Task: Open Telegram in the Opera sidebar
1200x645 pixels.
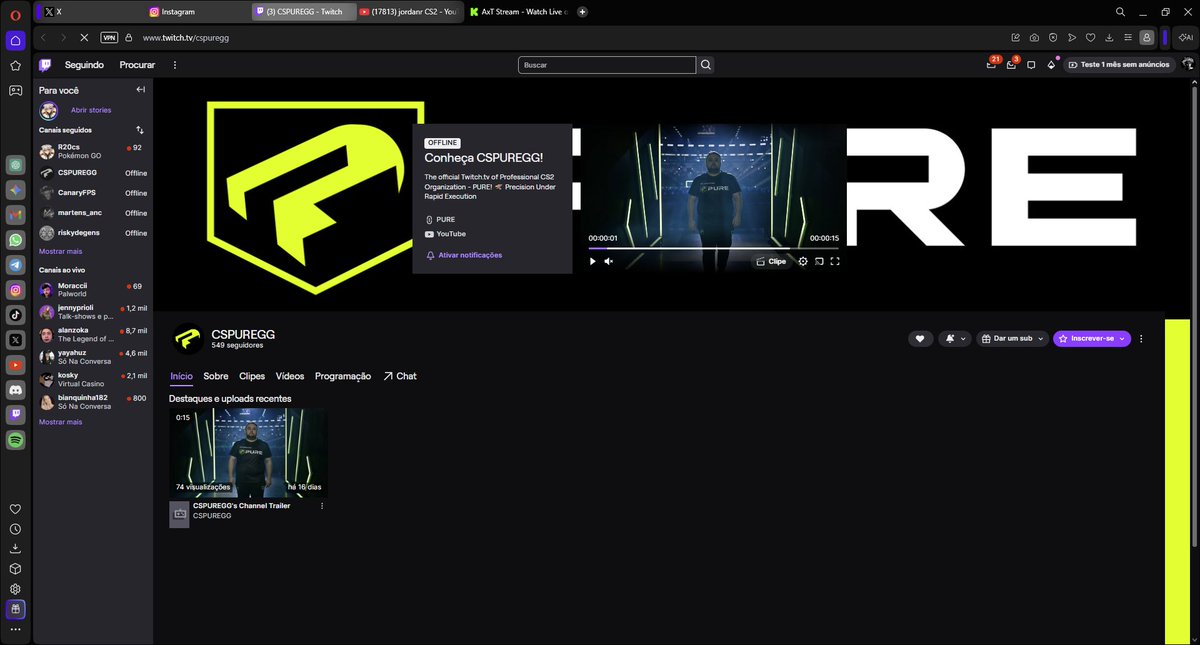Action: 16,265
